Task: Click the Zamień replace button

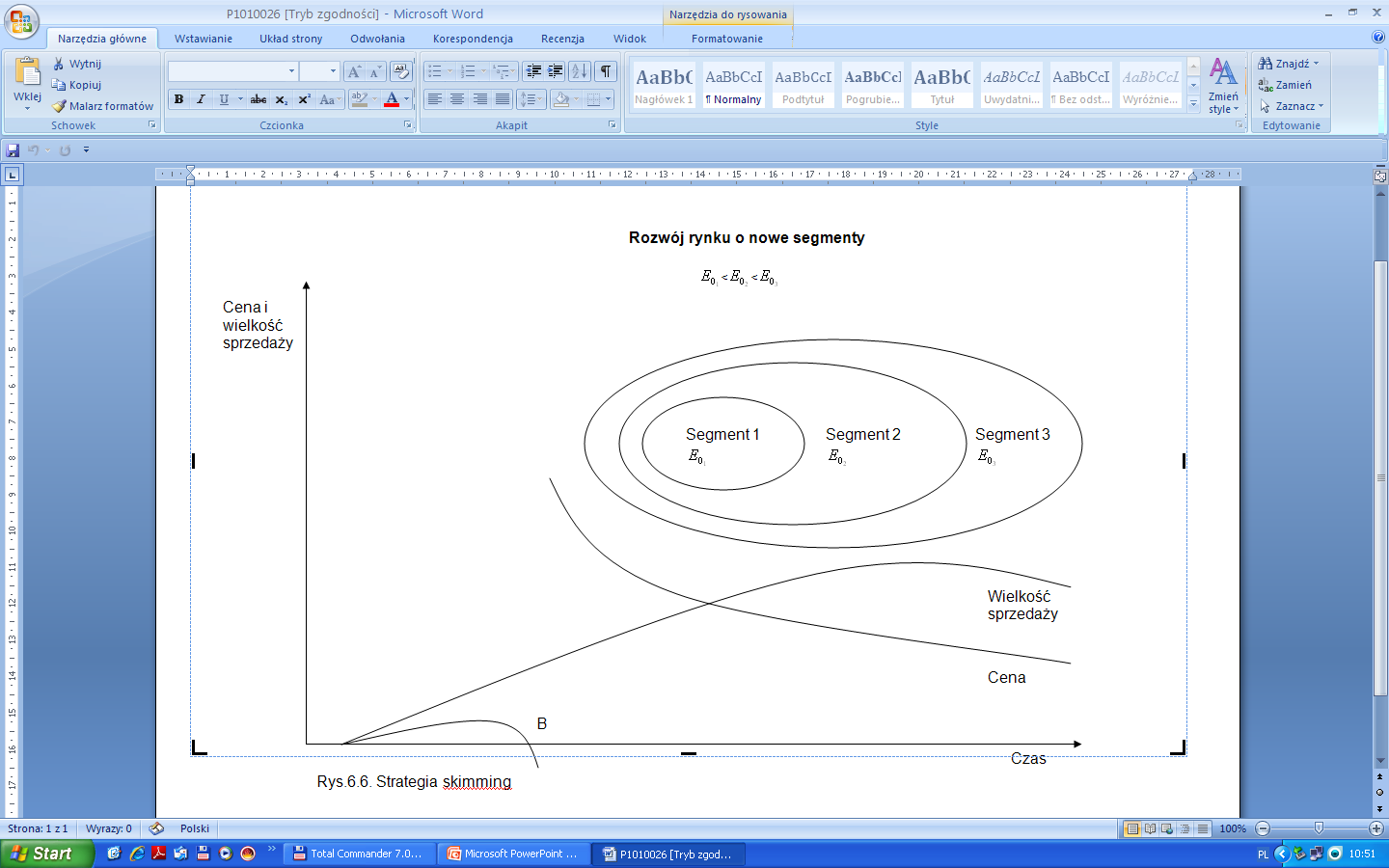Action: click(1285, 85)
